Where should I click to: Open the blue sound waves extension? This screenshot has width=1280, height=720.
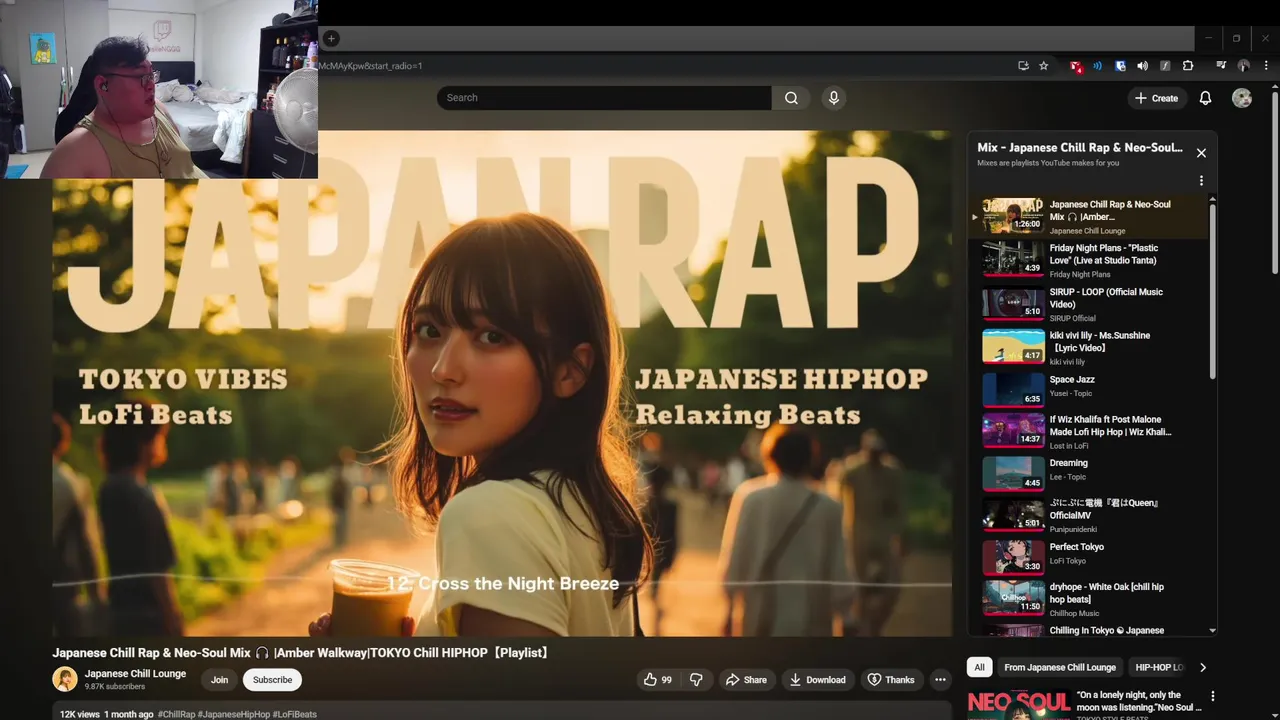point(1097,66)
